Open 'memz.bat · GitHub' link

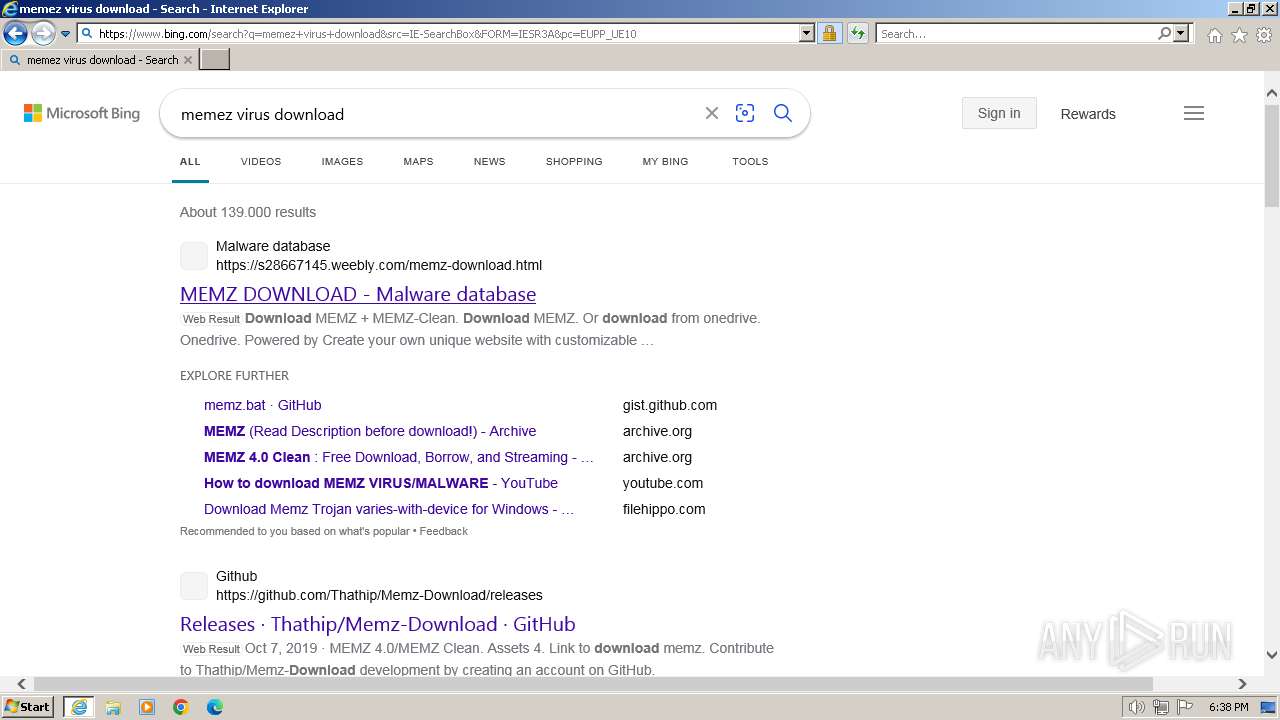click(263, 405)
